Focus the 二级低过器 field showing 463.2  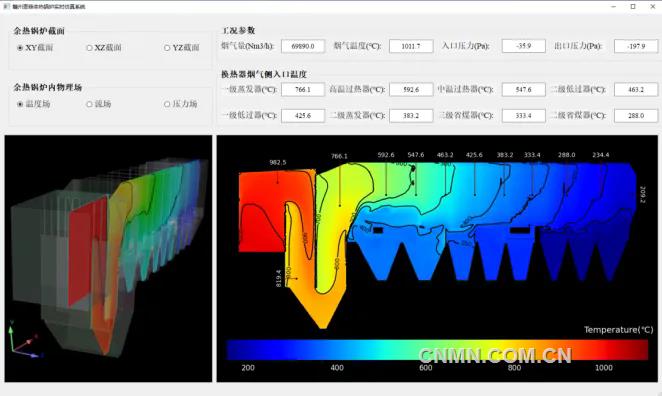[x=636, y=90]
